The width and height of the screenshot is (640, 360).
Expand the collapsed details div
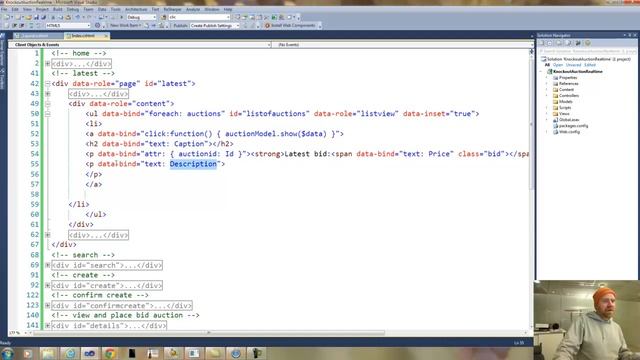click(48, 325)
